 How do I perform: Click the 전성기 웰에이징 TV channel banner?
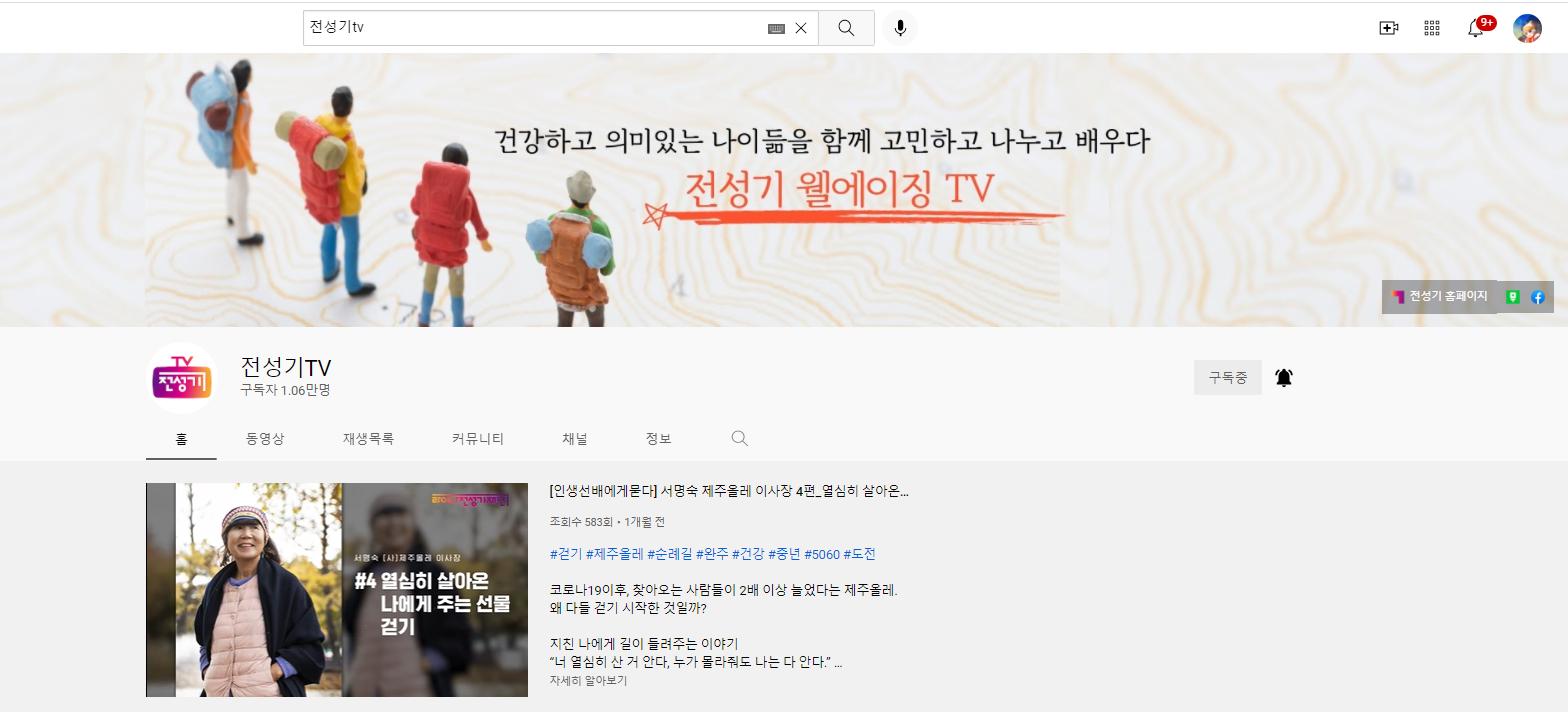[x=784, y=190]
